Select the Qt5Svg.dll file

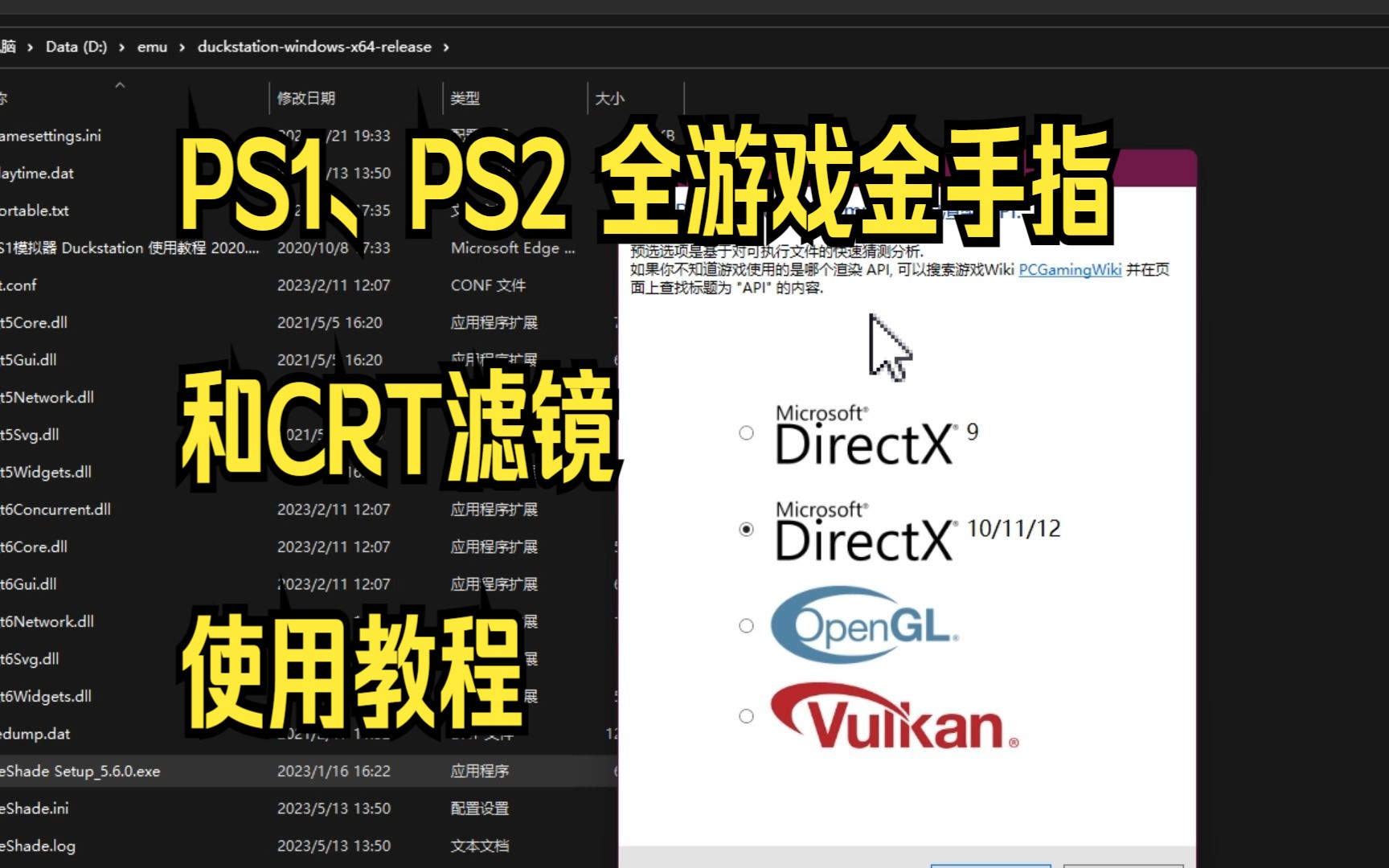pos(30,435)
